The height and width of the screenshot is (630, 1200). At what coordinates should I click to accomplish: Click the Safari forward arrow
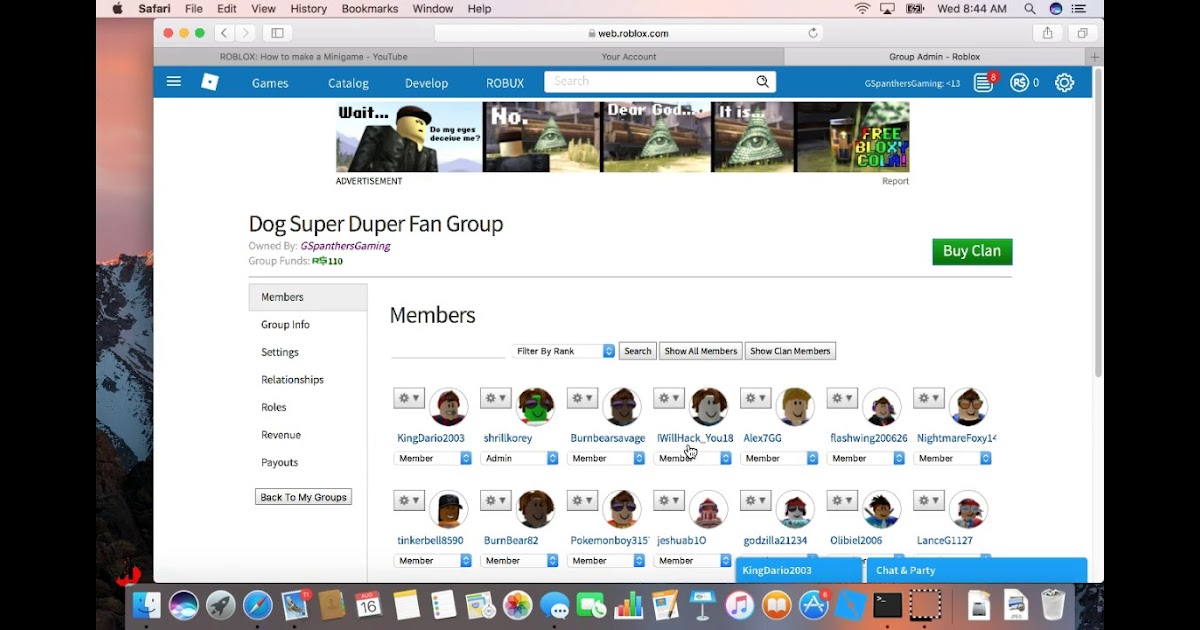(246, 33)
